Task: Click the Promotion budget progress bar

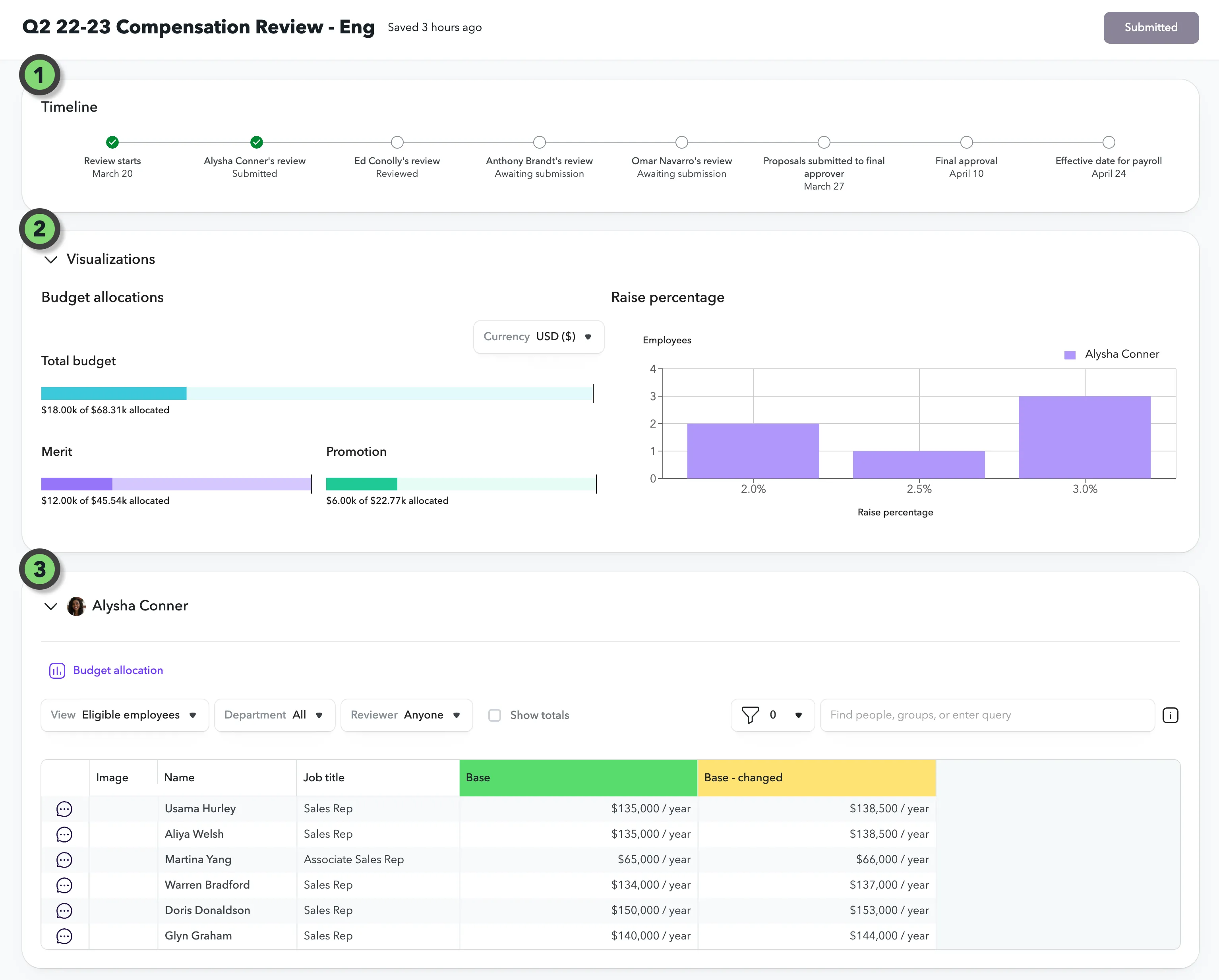Action: pos(461,484)
